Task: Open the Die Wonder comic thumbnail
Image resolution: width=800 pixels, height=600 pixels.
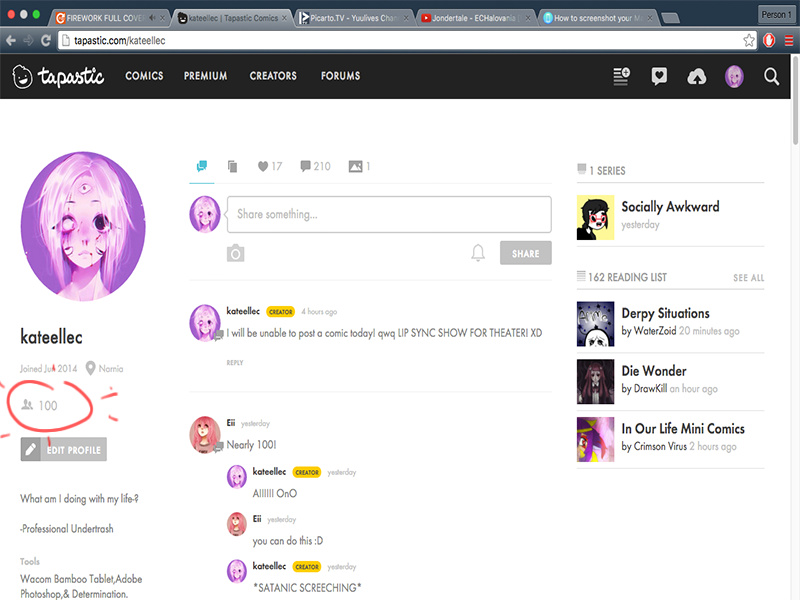Action: [x=595, y=379]
